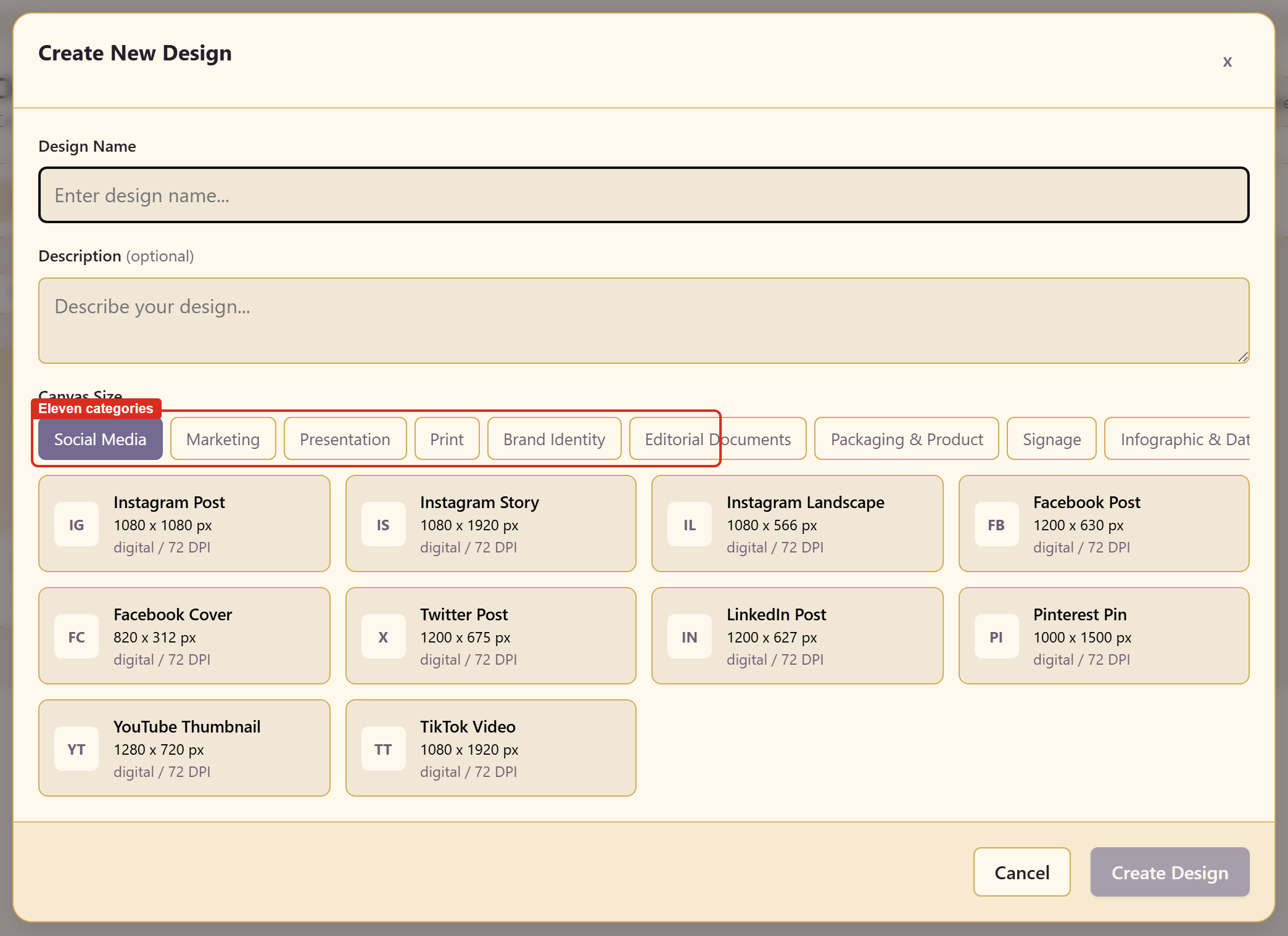
Task: Click the IS icon for Instagram Story
Action: coord(383,524)
